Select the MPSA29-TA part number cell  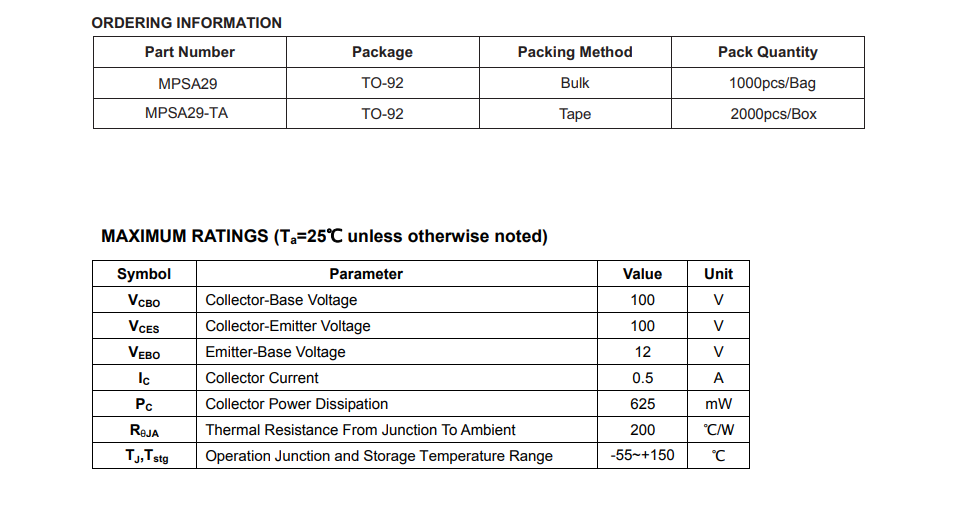click(189, 113)
